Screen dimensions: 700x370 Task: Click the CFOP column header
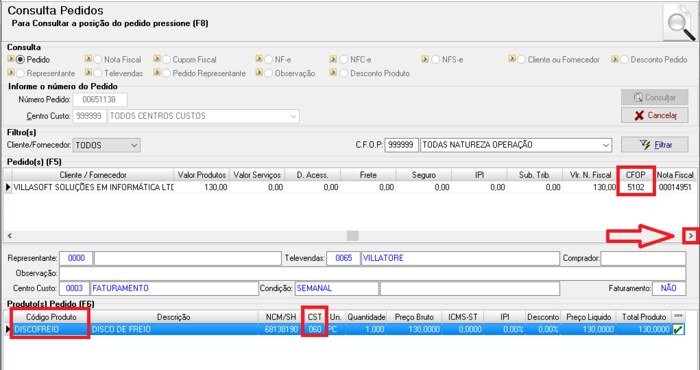(x=636, y=175)
